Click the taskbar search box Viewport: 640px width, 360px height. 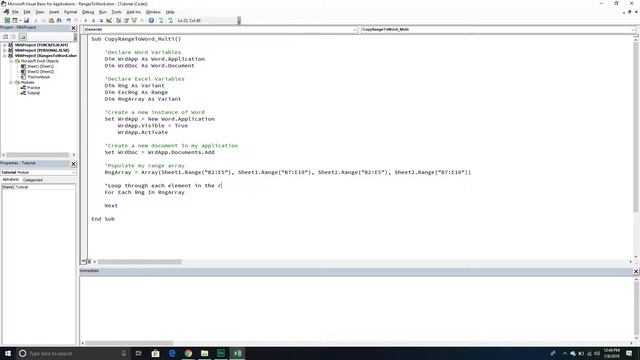73,353
